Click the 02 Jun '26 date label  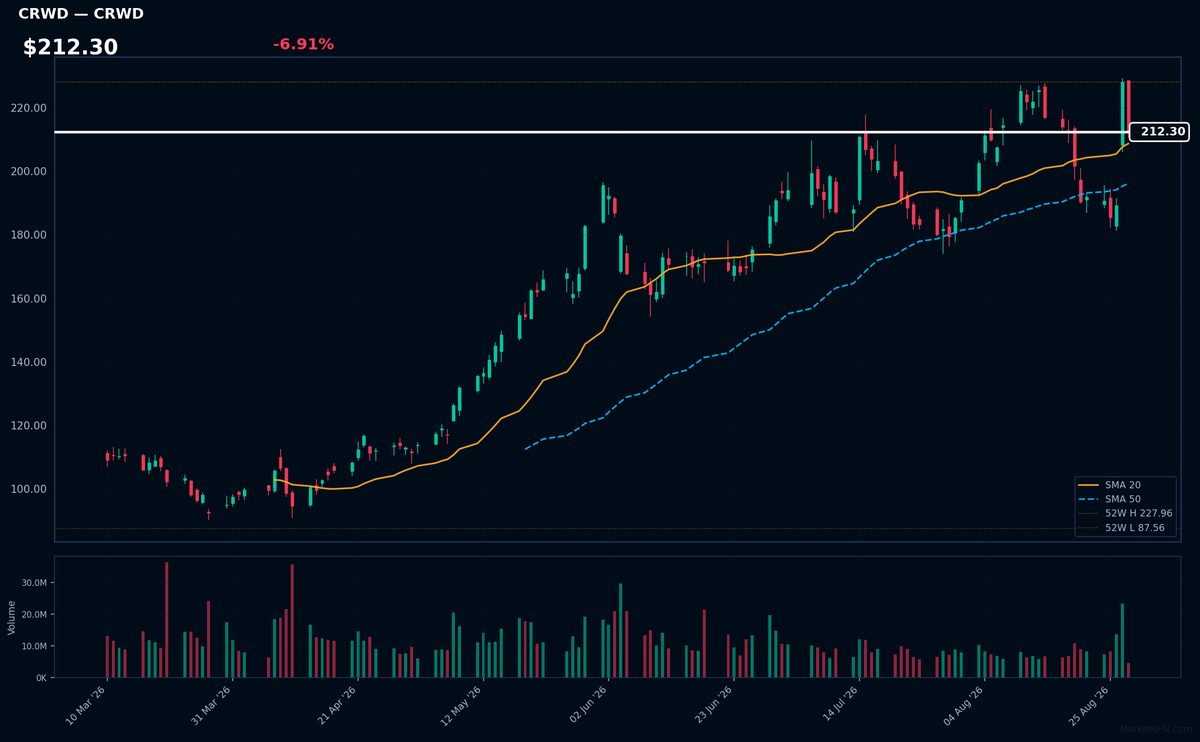[587, 703]
